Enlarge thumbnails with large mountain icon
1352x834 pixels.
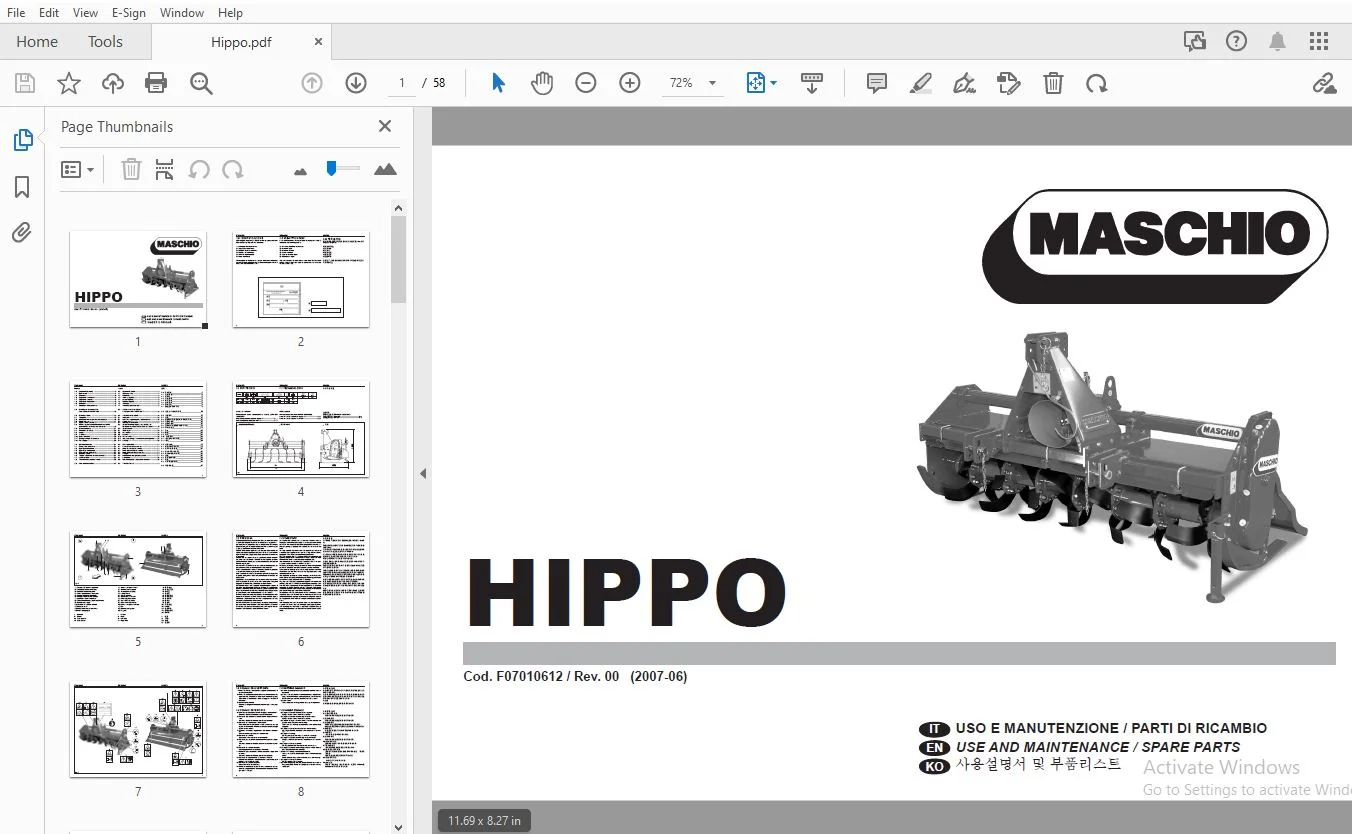pyautogui.click(x=385, y=169)
